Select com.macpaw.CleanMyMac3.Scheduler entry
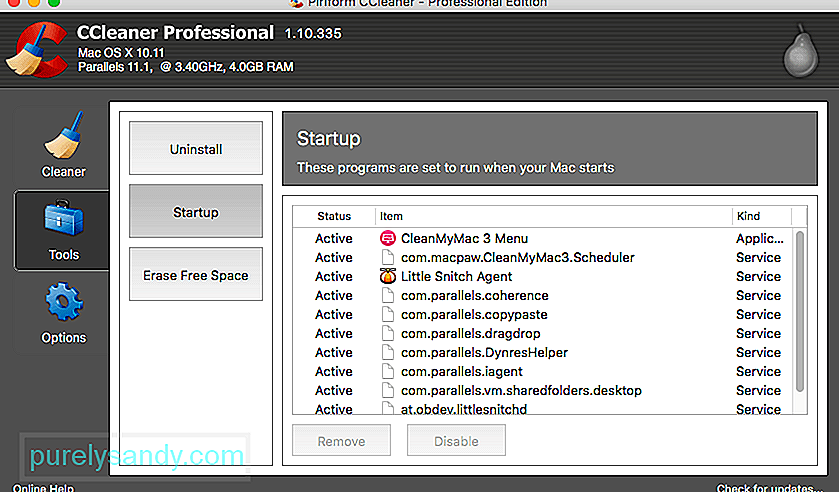This screenshot has height=492, width=839. [x=543, y=258]
